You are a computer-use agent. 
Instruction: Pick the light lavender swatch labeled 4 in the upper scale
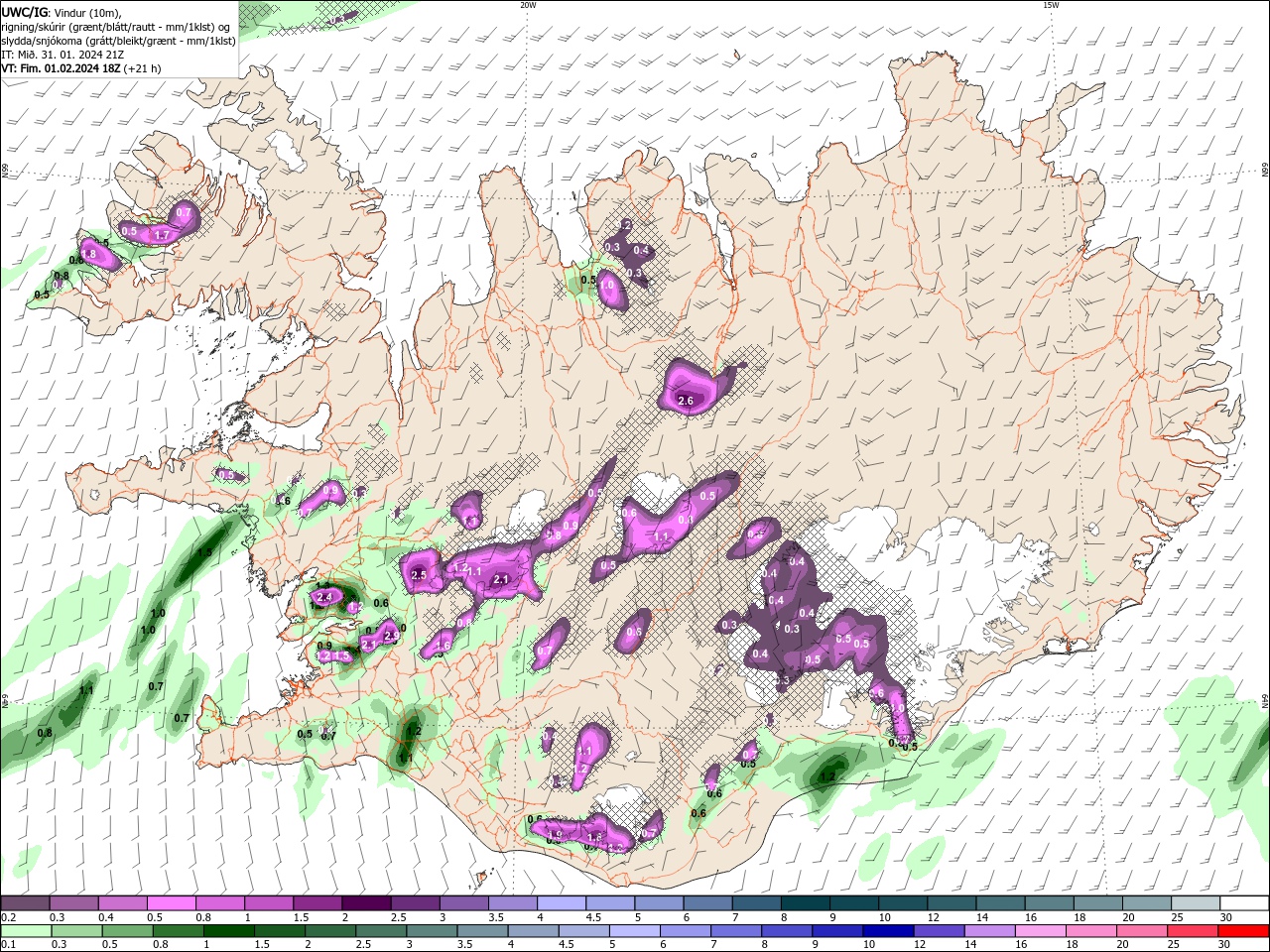coord(562,903)
